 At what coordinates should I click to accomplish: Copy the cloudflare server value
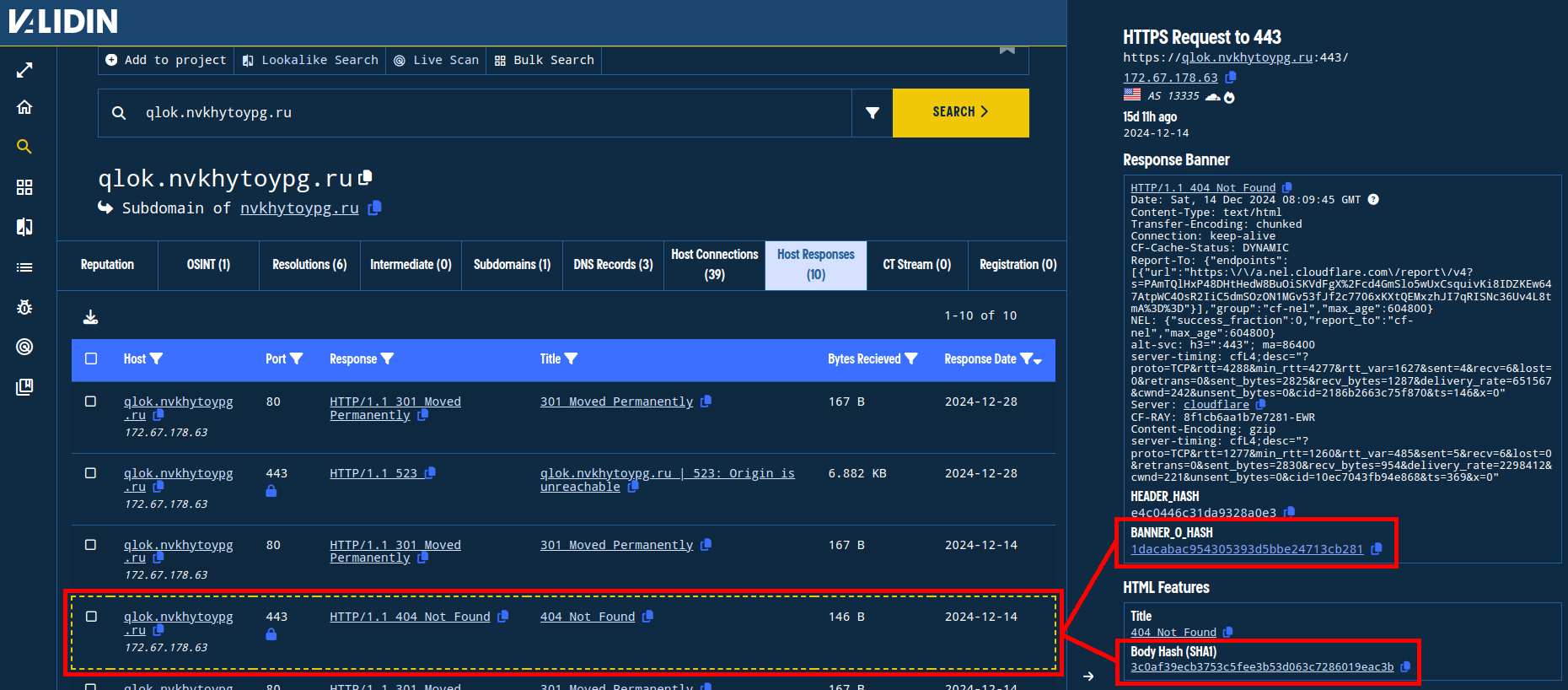pyautogui.click(x=1260, y=405)
